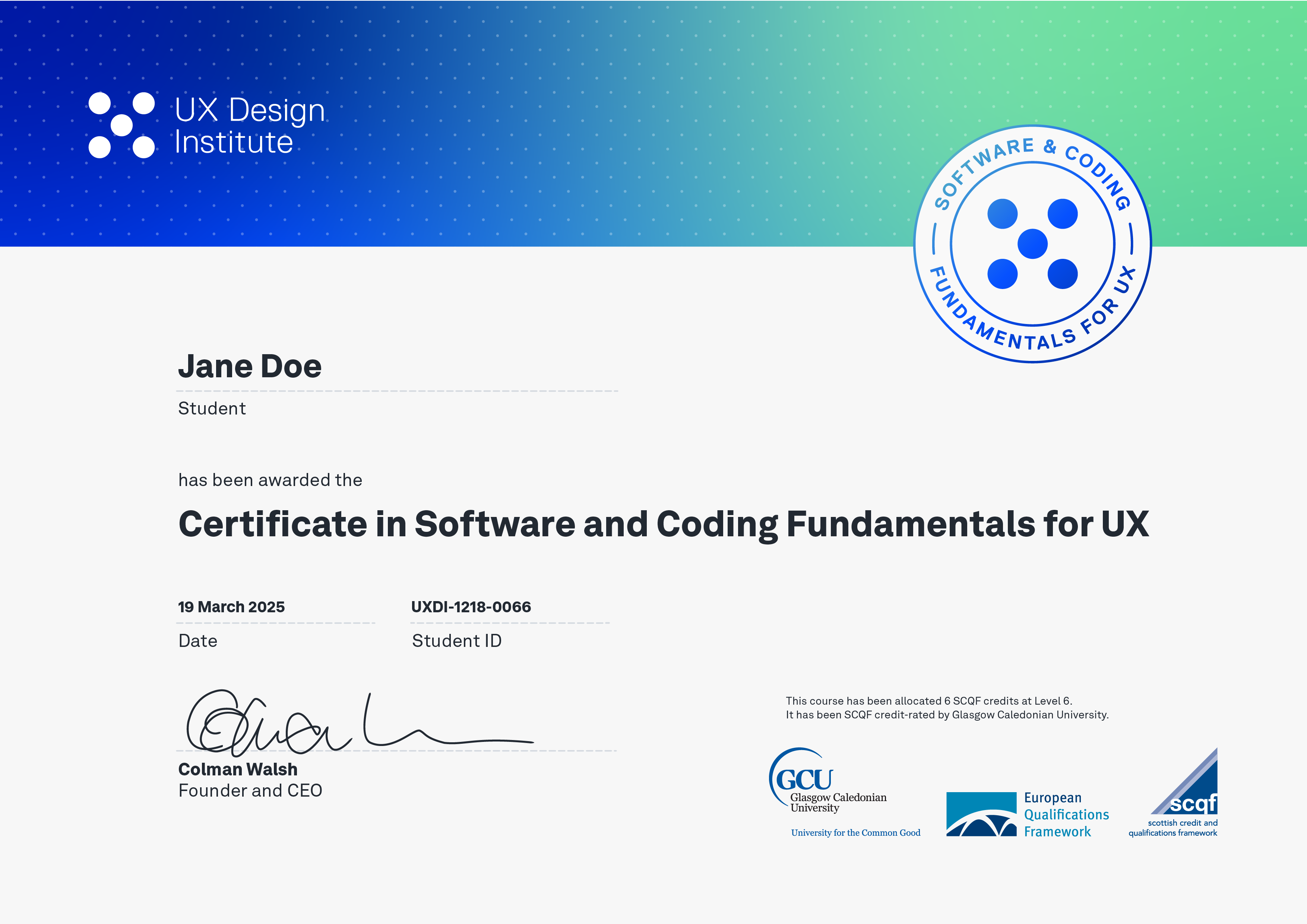Click the Software & Coding Fundamentals badge

(x=1032, y=244)
